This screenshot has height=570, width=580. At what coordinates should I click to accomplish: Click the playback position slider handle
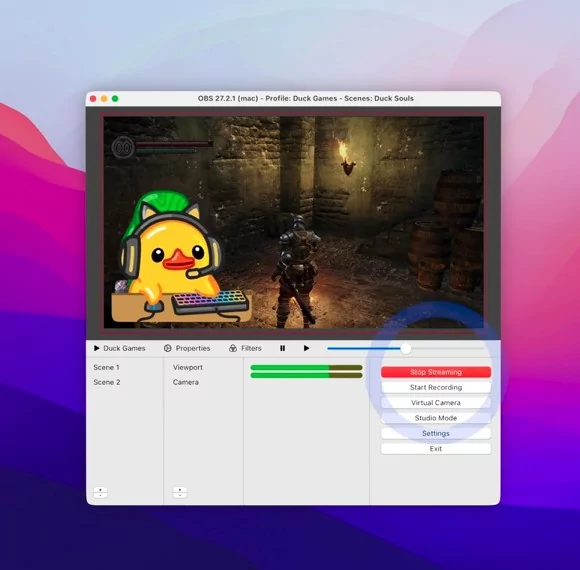[406, 348]
